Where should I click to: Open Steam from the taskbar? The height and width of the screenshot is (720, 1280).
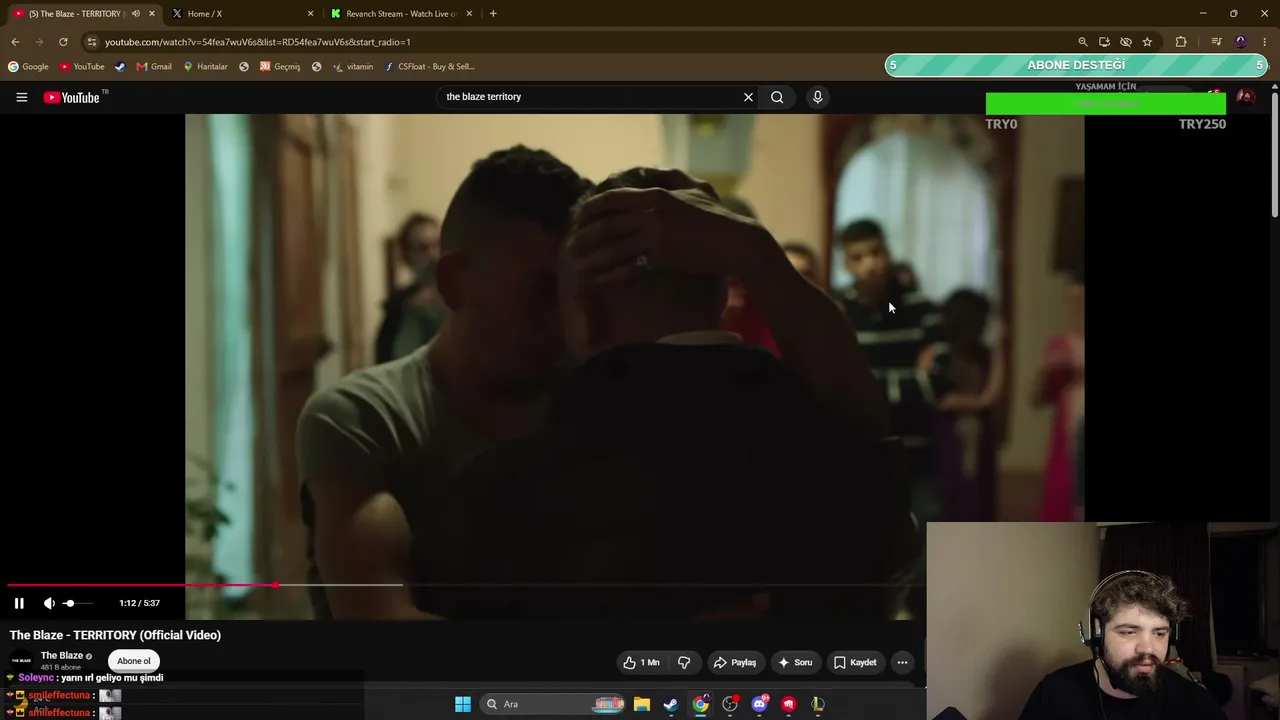(671, 704)
